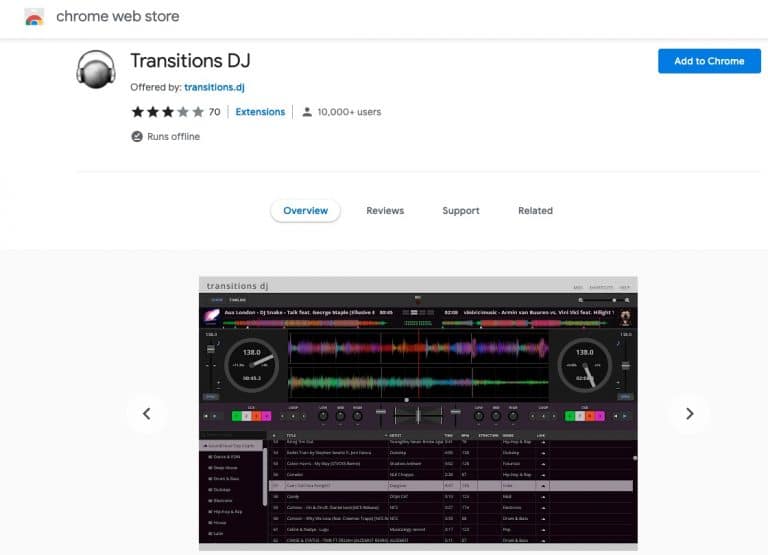Image resolution: width=768 pixels, height=555 pixels.
Task: Click the Runs offline badge icon
Action: click(137, 137)
